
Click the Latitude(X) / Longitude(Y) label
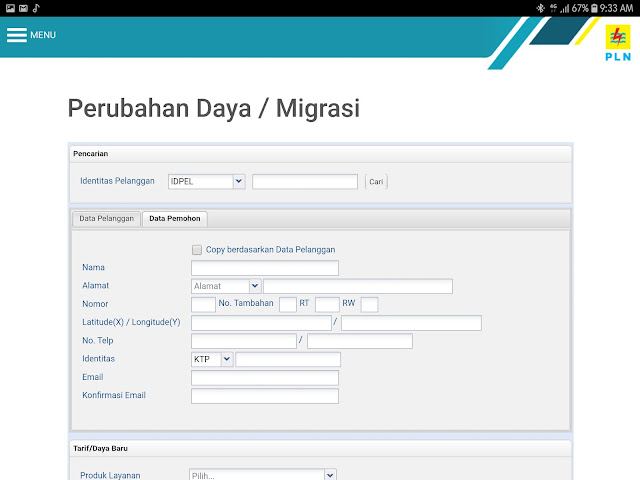pyautogui.click(x=131, y=322)
